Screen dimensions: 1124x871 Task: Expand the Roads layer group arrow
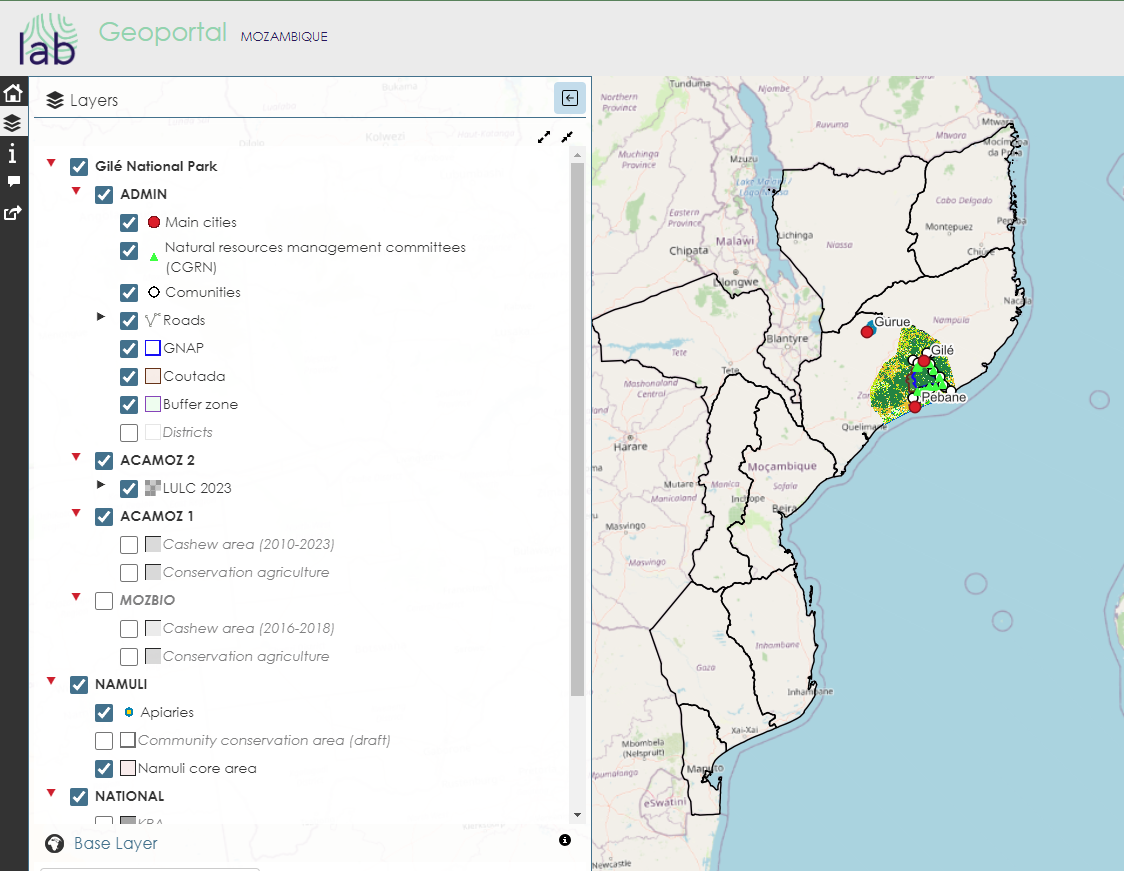click(x=100, y=317)
